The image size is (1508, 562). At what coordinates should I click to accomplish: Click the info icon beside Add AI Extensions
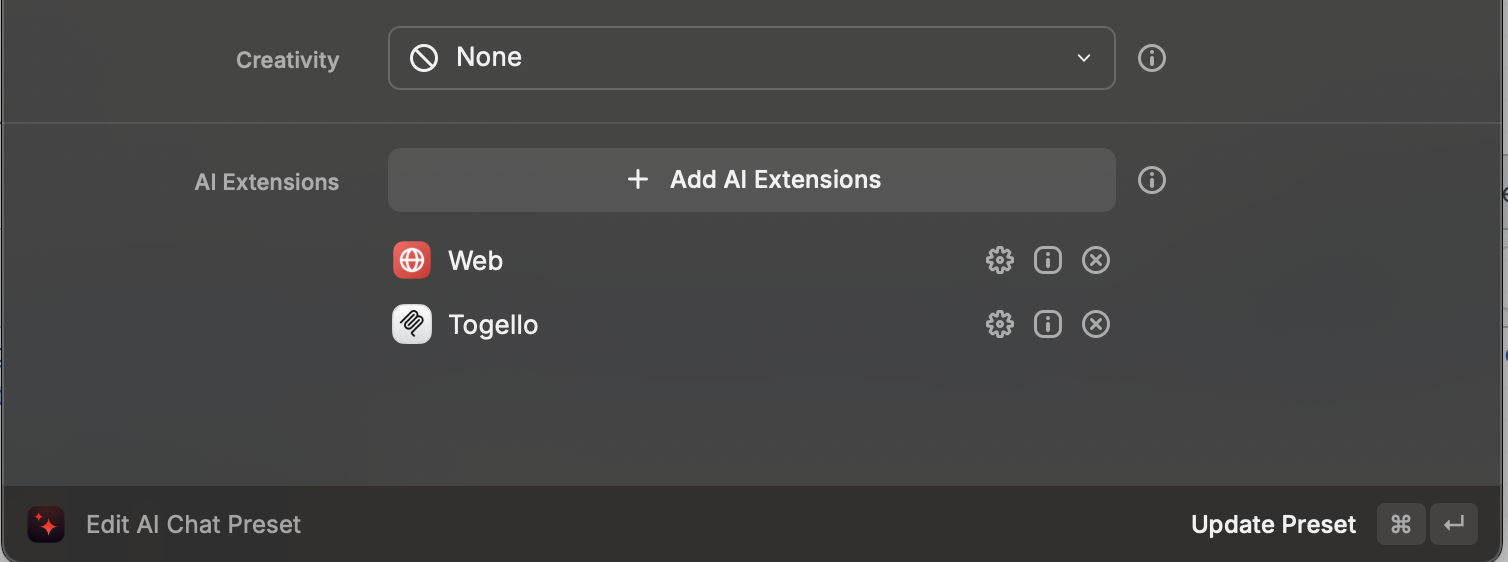pyautogui.click(x=1152, y=180)
